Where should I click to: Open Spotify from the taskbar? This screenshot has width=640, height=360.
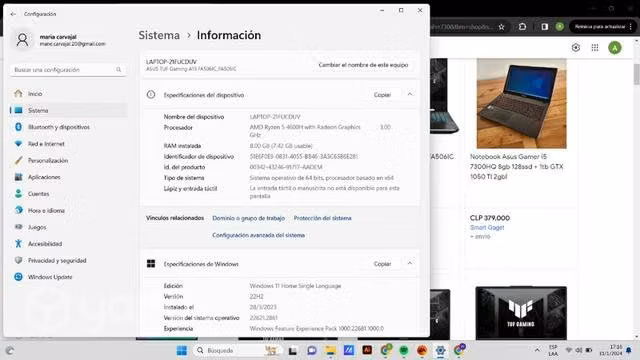[x=404, y=351]
